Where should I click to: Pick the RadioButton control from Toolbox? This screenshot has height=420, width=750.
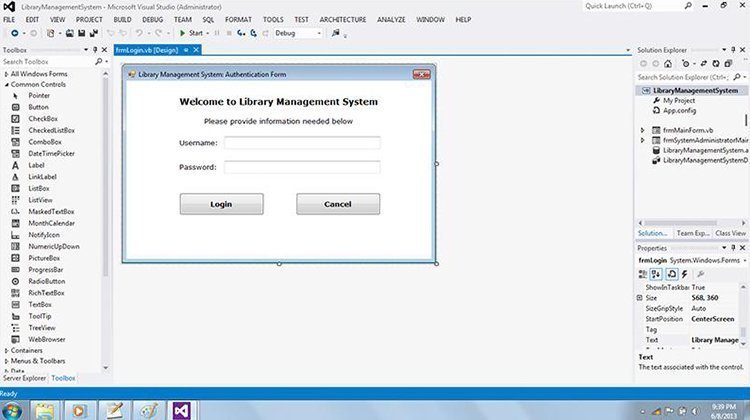46,281
